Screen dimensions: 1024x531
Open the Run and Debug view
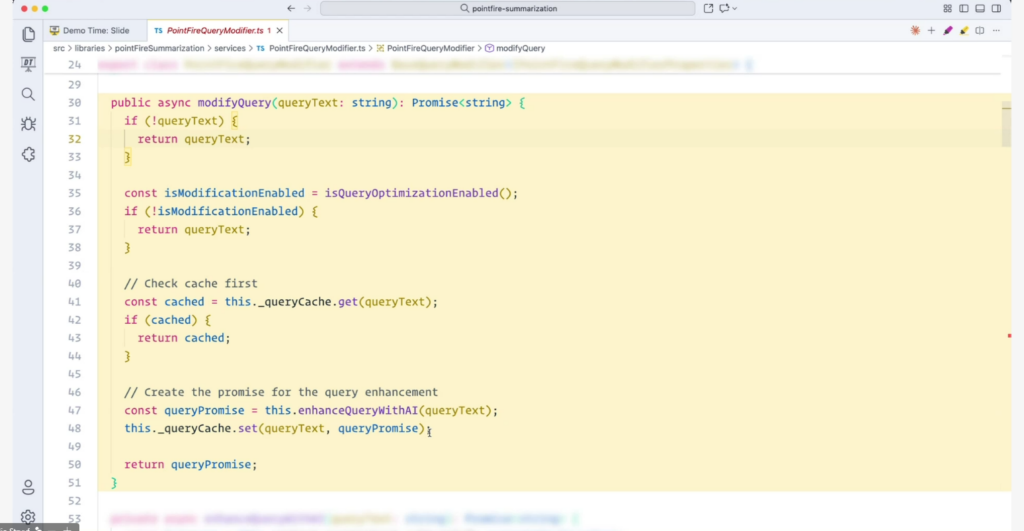click(28, 124)
